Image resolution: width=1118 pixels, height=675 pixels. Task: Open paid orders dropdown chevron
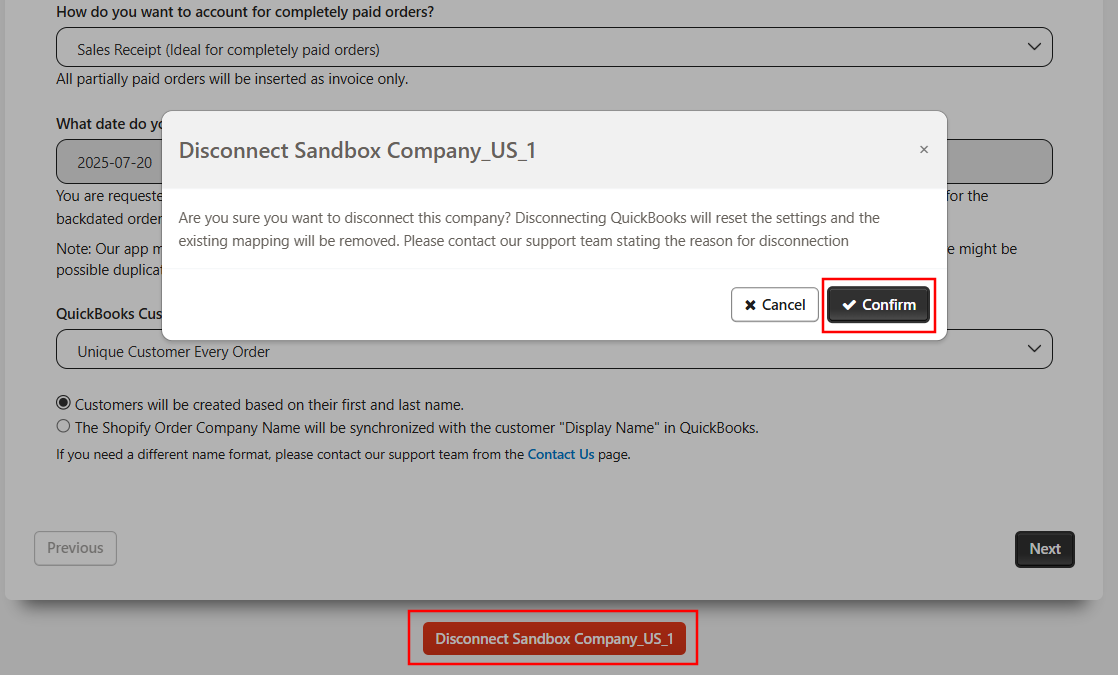pyautogui.click(x=1034, y=47)
